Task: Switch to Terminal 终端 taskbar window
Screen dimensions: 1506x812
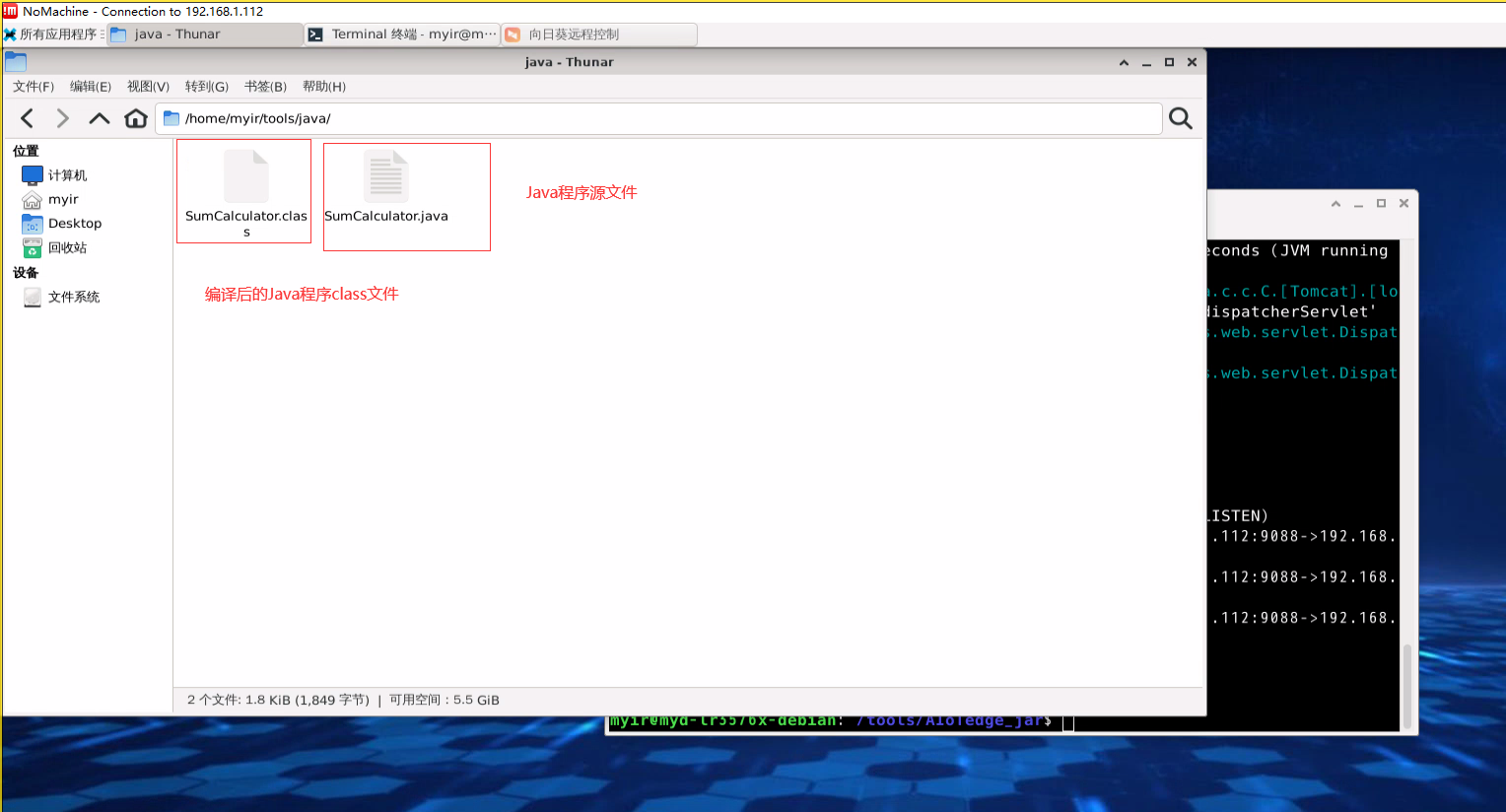Action: 402,34
